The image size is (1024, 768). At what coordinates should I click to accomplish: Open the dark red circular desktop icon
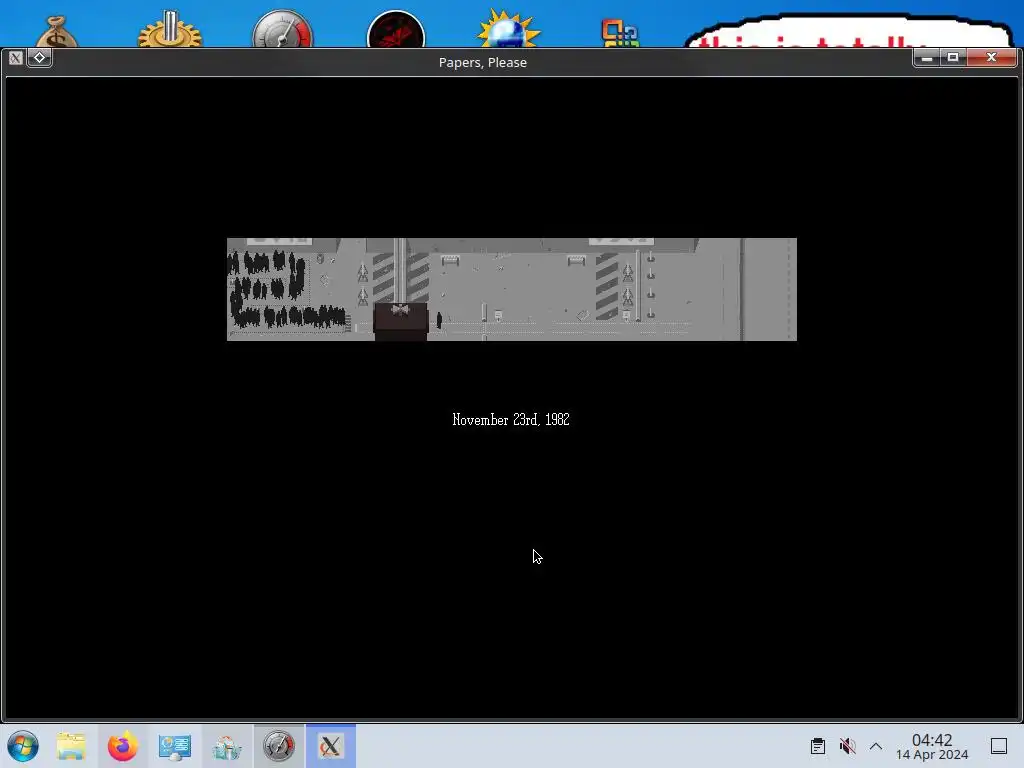click(396, 30)
